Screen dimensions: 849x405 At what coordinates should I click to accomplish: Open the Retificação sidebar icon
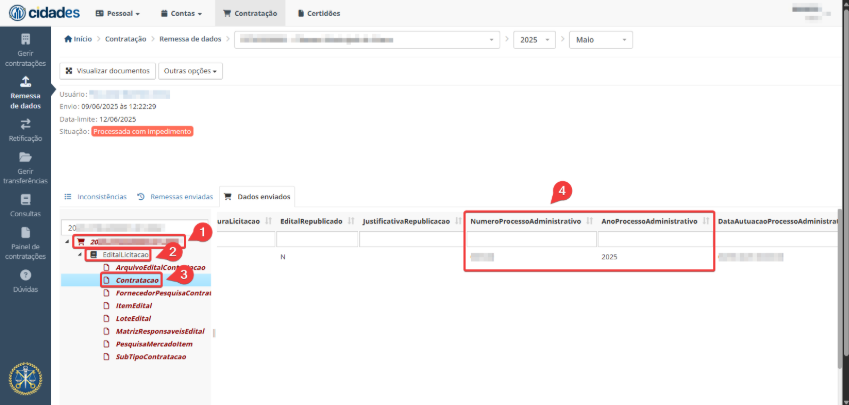[x=25, y=130]
